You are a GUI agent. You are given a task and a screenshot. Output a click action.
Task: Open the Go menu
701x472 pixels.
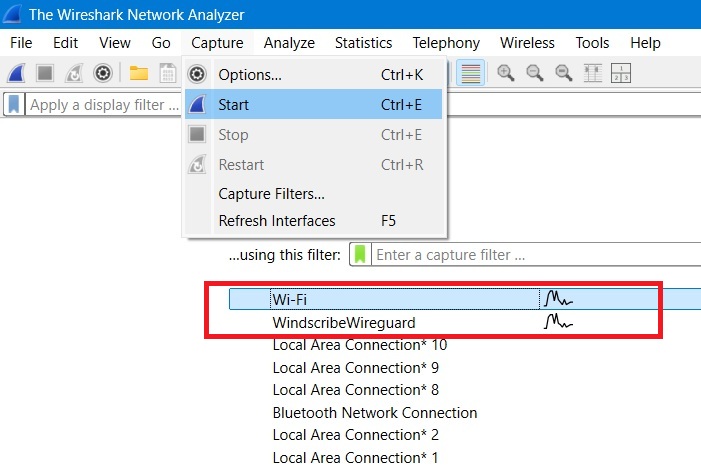(161, 43)
